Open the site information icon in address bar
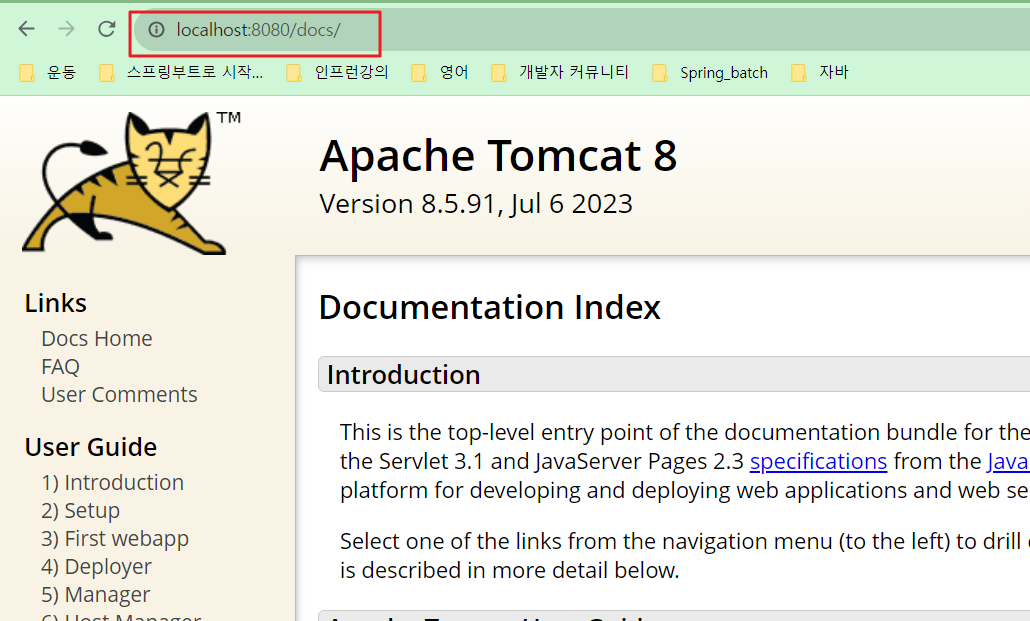Viewport: 1030px width, 621px height. pyautogui.click(x=156, y=30)
